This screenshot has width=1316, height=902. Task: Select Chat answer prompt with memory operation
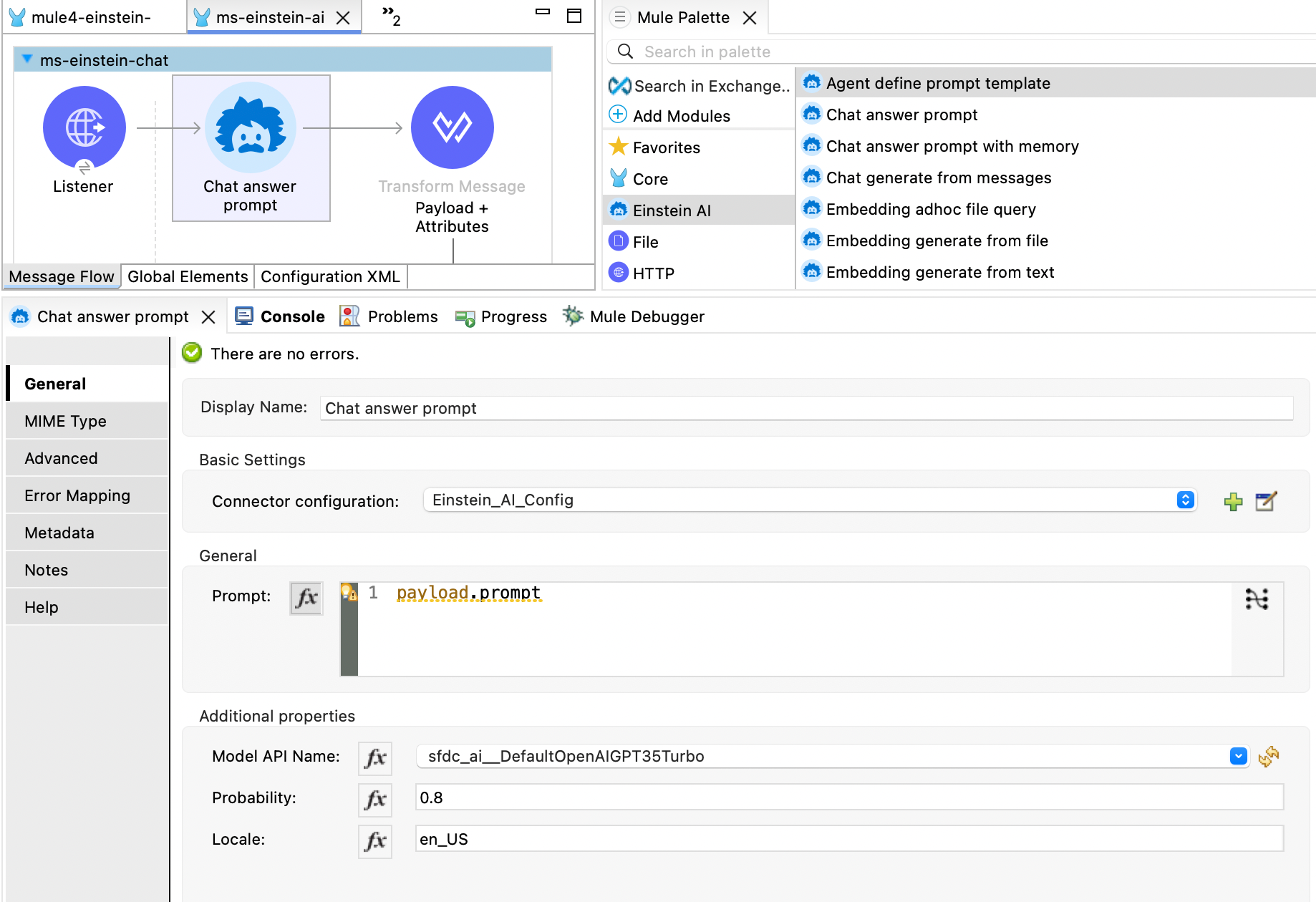point(952,146)
